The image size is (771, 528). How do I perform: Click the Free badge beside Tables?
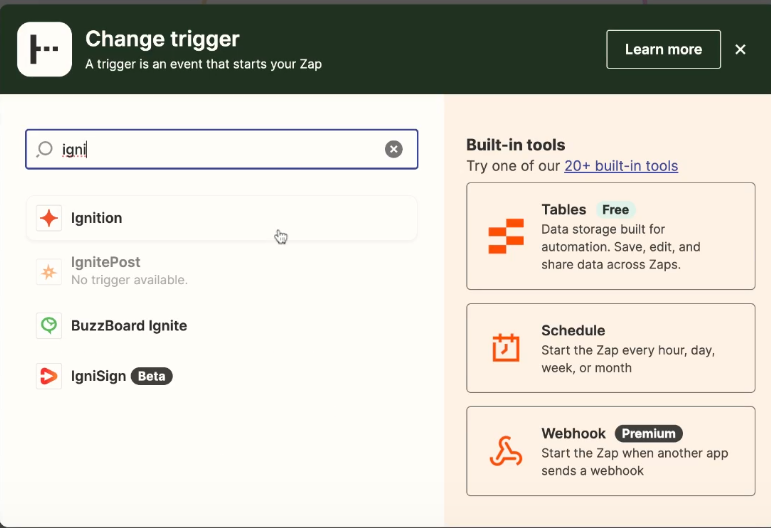(616, 209)
